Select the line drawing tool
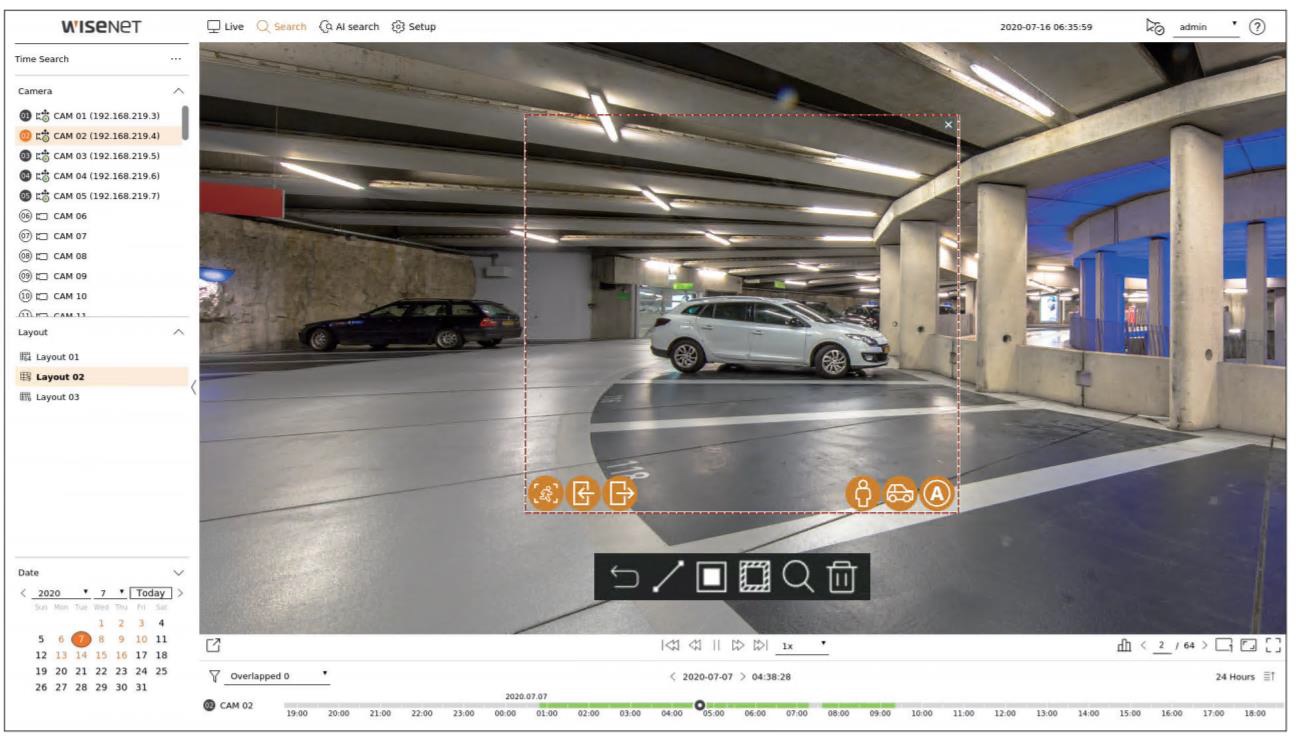 pos(669,577)
